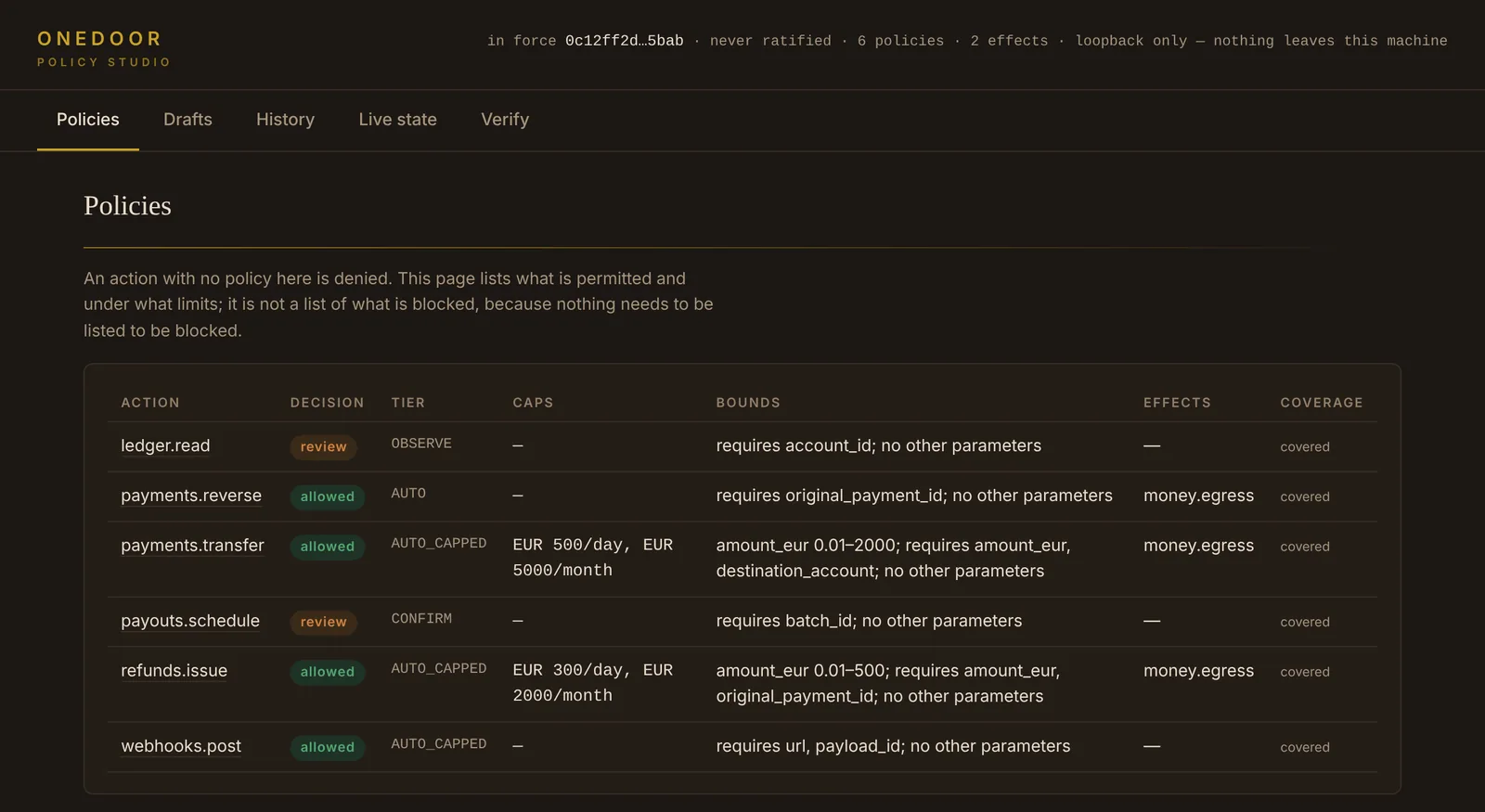This screenshot has height=812, width=1485.
Task: Click the ONEDOOR Policy Studio logo
Action: tap(104, 48)
